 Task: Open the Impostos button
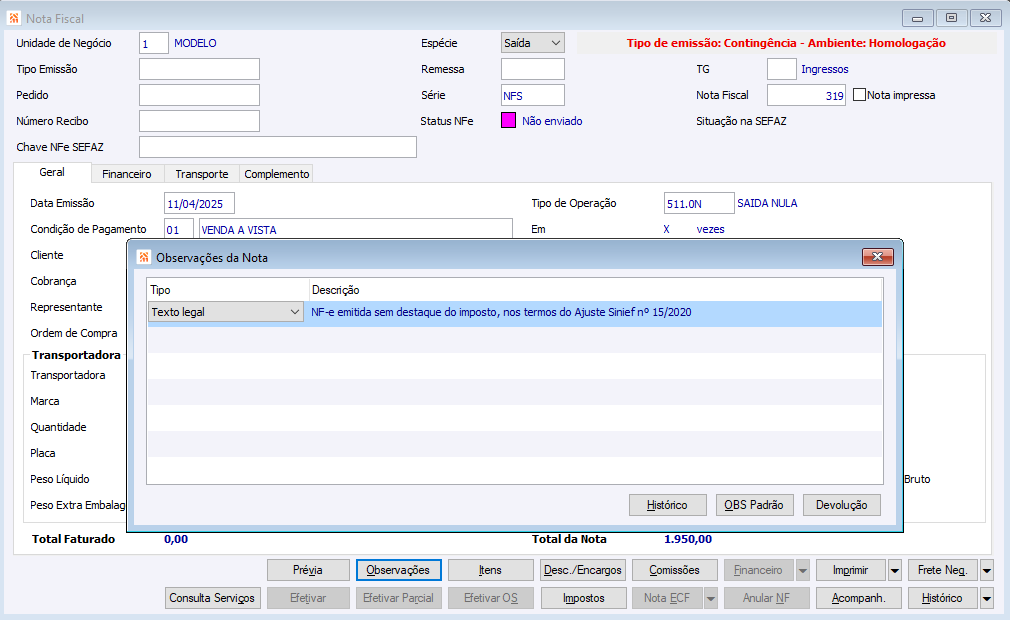584,598
